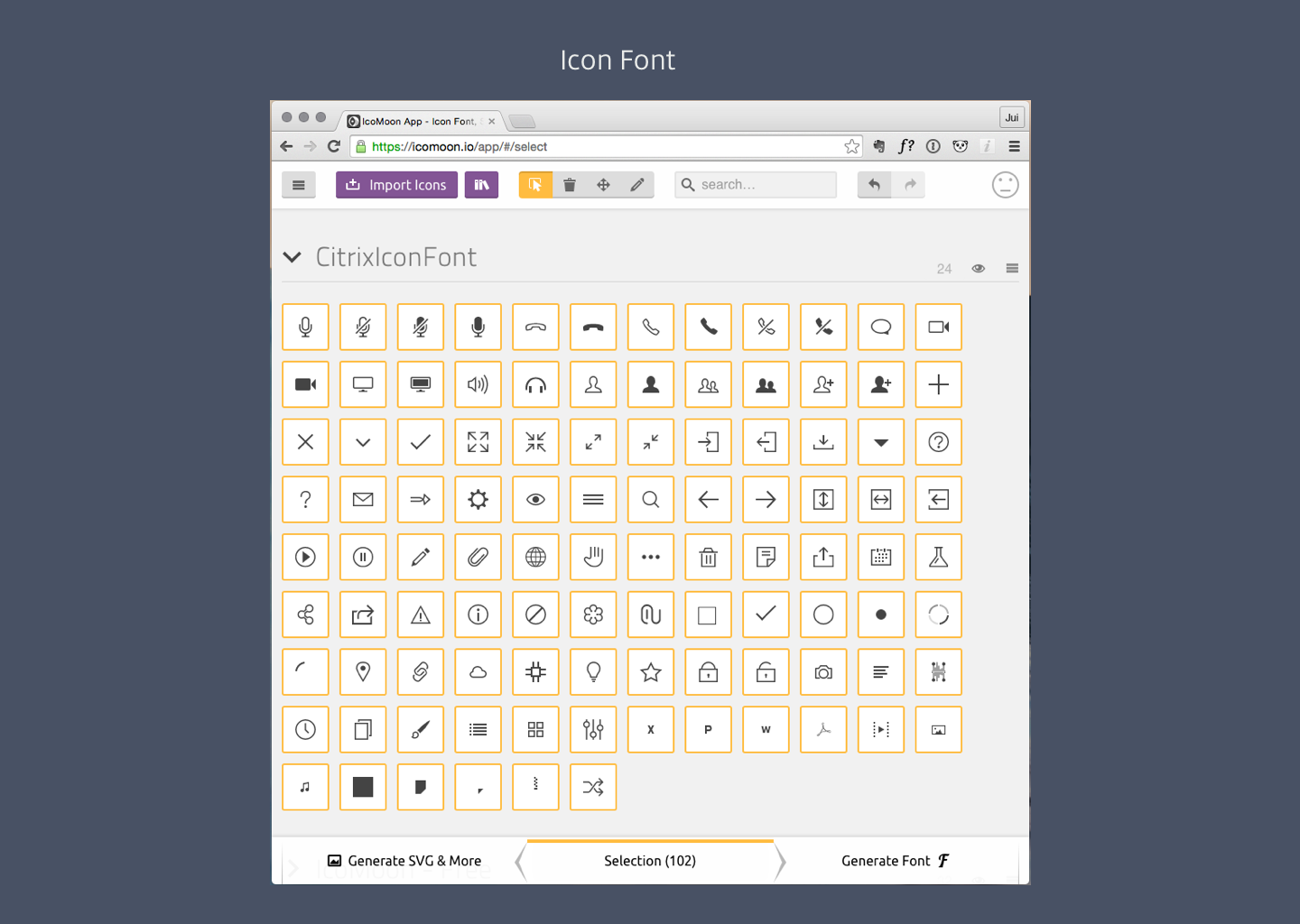Select the music note icon
The height and width of the screenshot is (924, 1300).
click(x=305, y=787)
